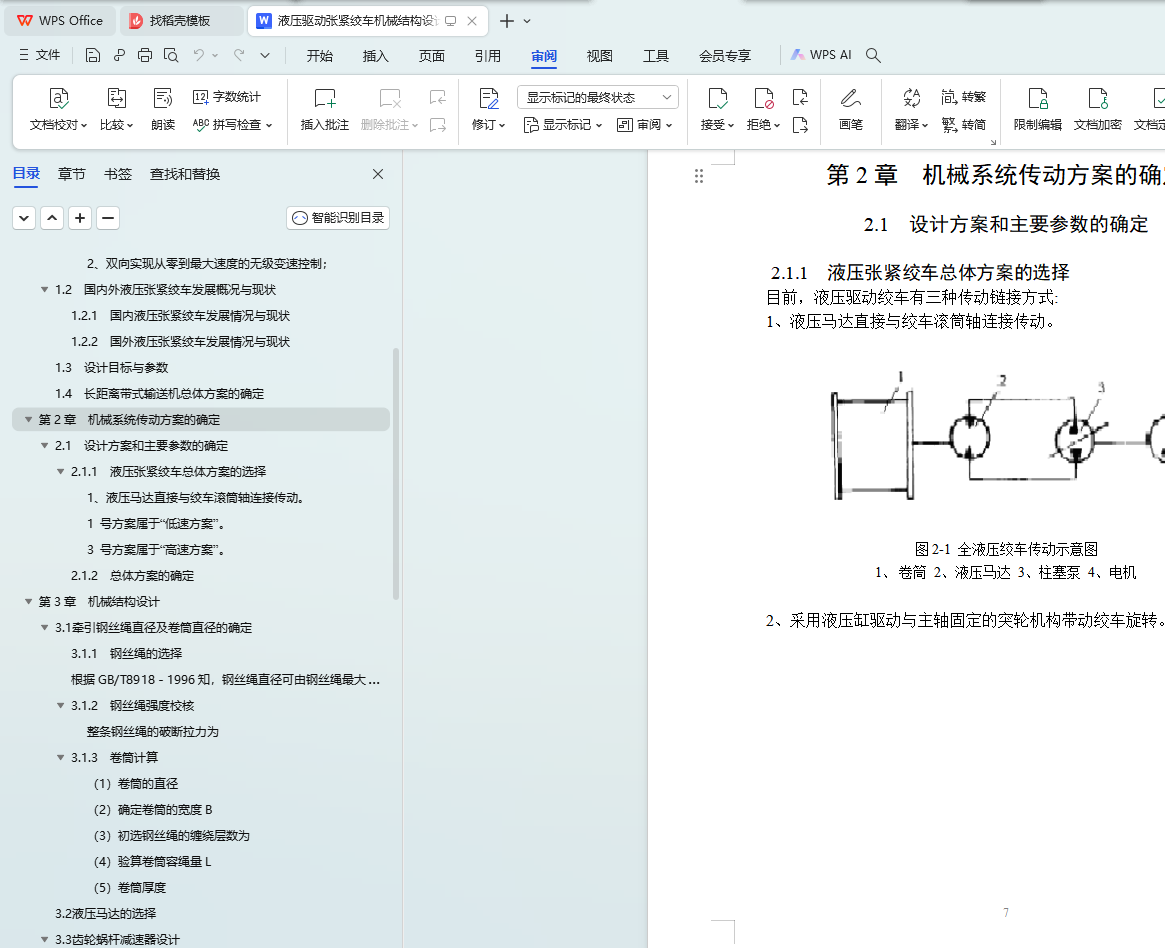
Task: Click the search magnifier icon beside WPS AI
Action: coord(874,55)
